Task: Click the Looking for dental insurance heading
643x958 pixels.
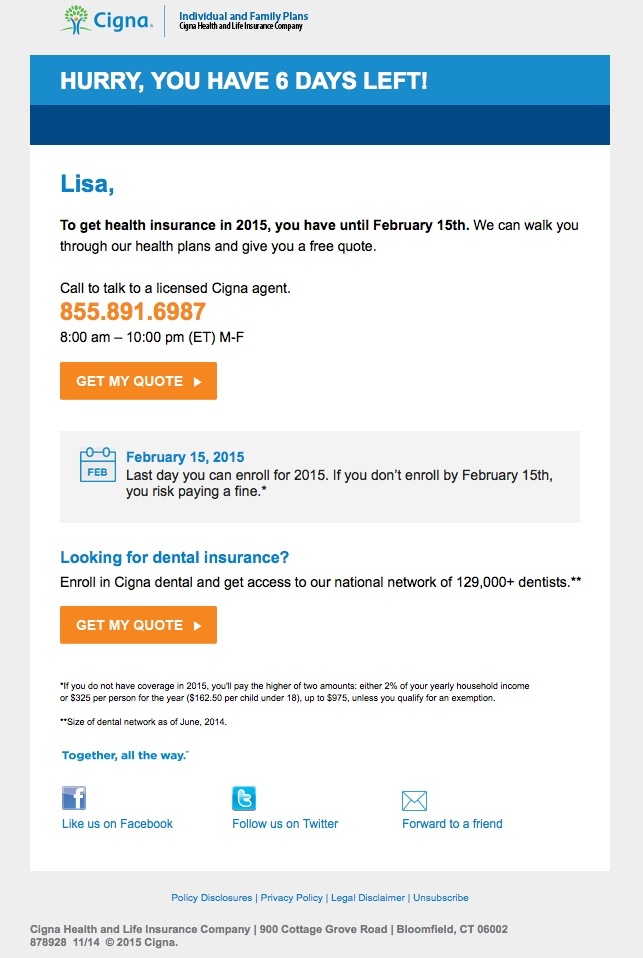Action: click(174, 558)
